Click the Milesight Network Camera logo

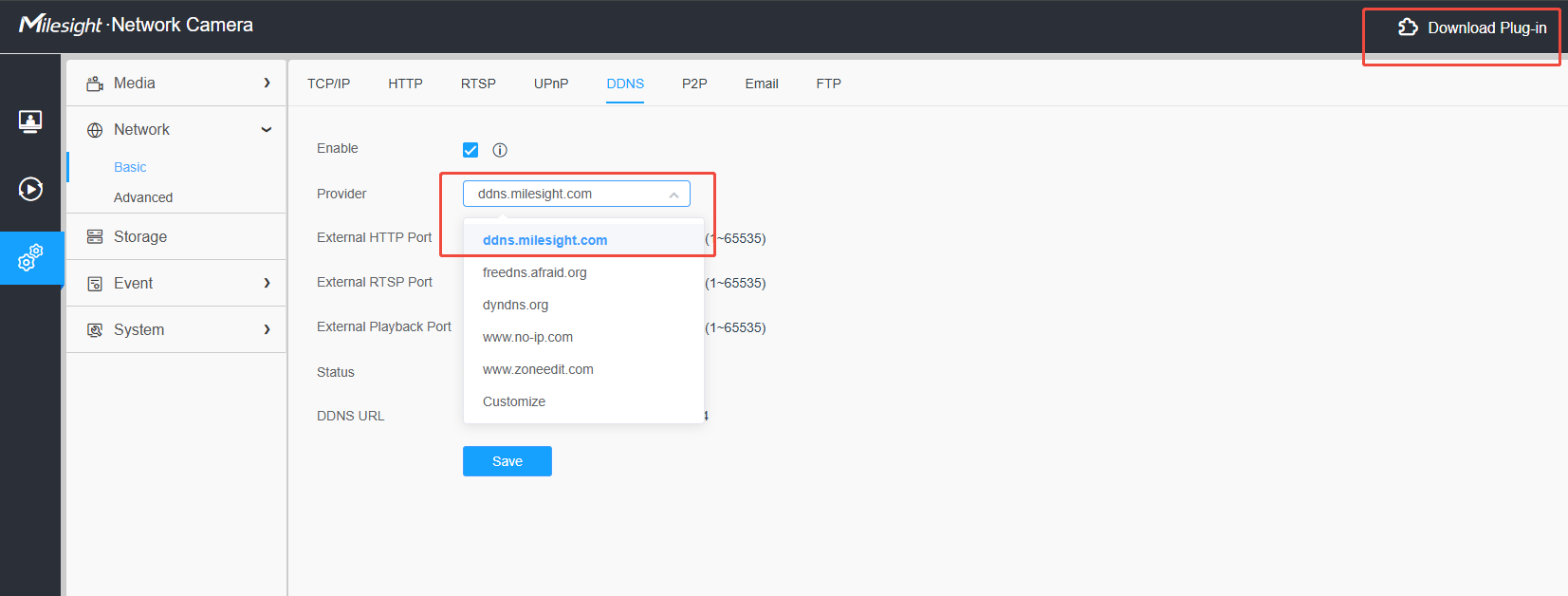click(136, 25)
